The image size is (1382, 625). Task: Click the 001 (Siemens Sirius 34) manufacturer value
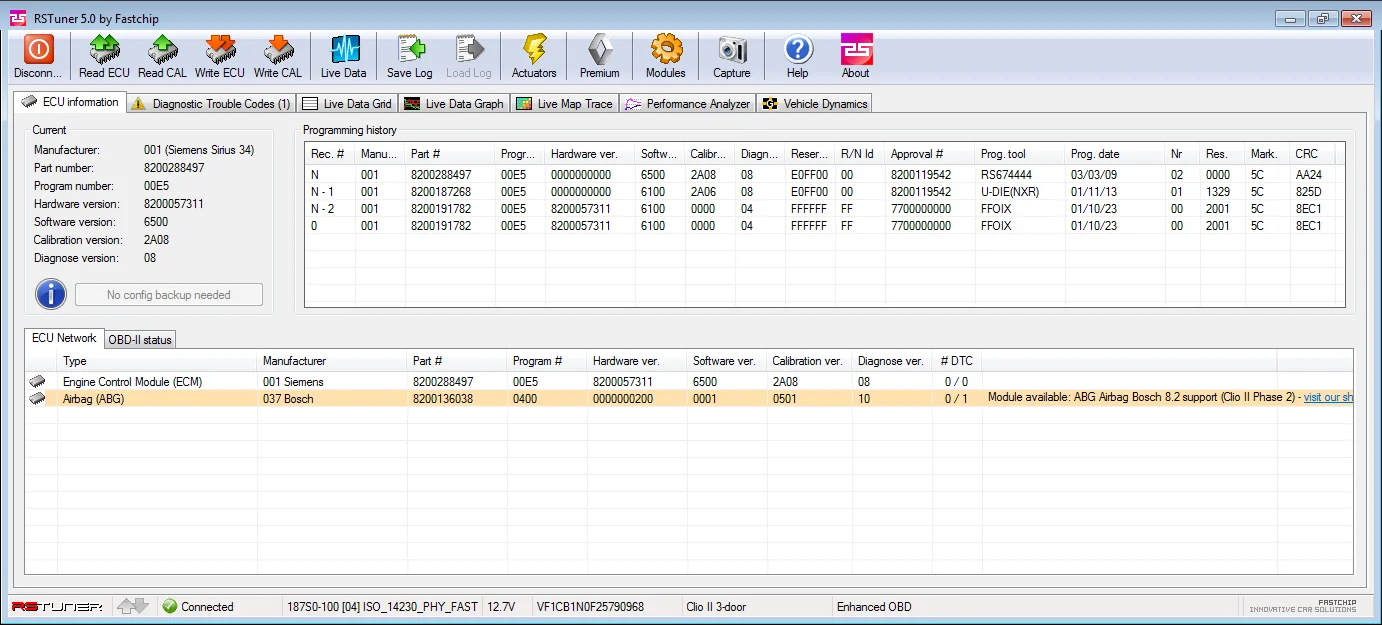[199, 150]
